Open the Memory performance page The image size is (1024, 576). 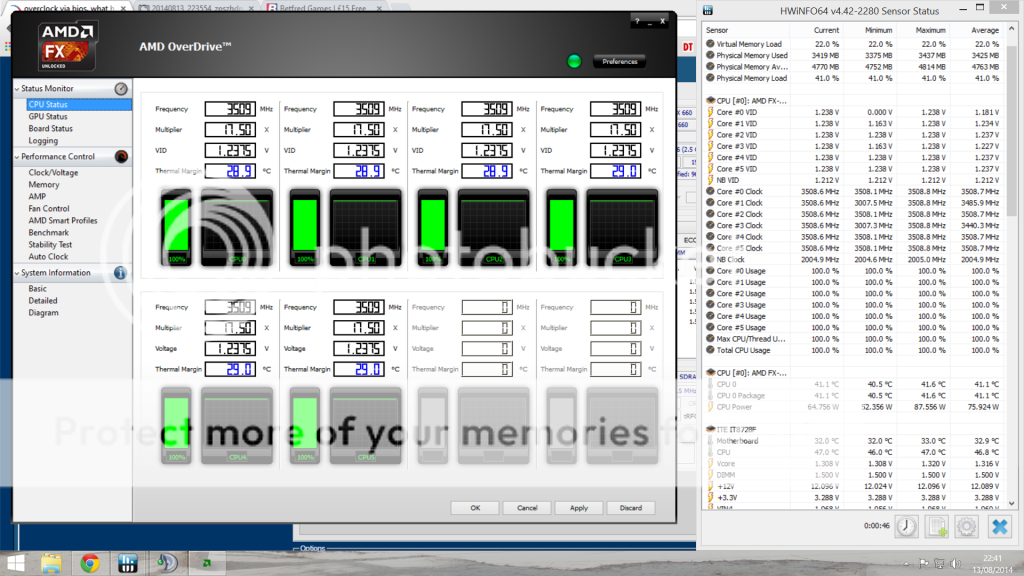coord(44,185)
